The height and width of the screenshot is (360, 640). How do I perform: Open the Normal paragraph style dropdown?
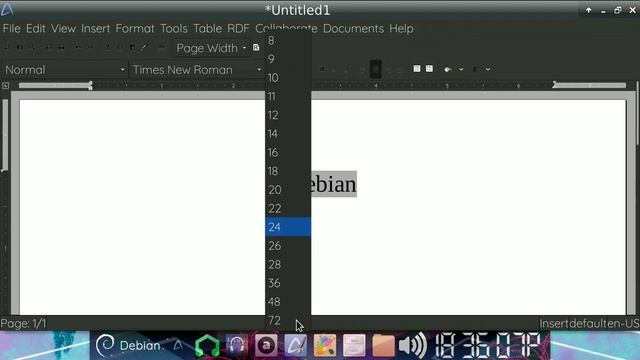[64, 70]
